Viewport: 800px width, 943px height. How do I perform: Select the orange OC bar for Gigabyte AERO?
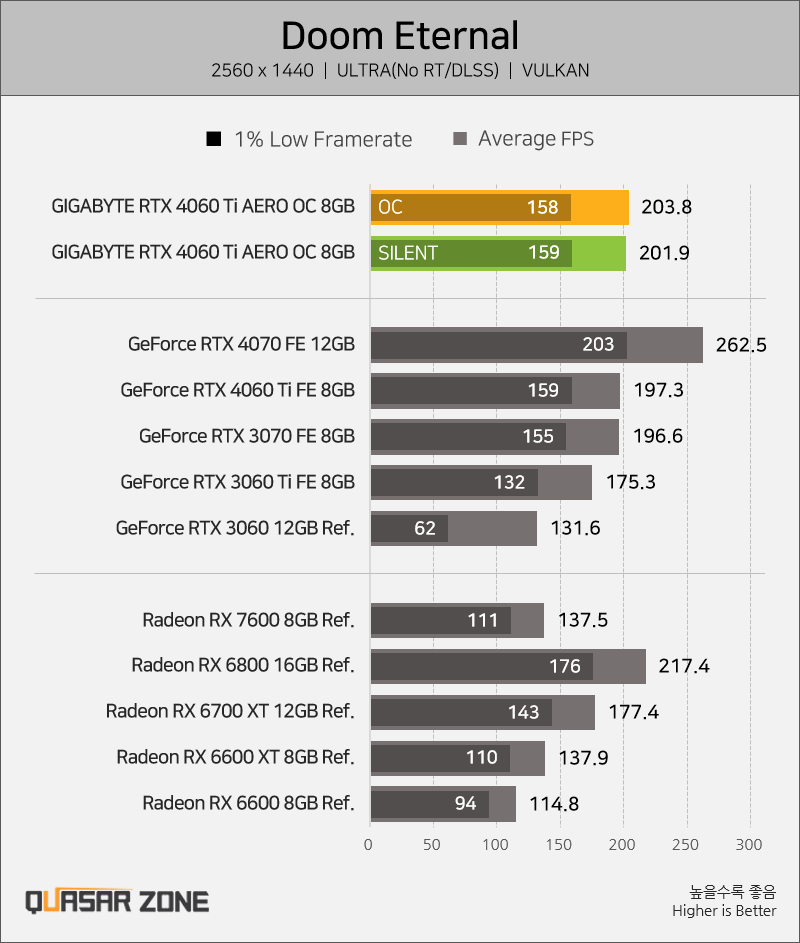tap(500, 207)
